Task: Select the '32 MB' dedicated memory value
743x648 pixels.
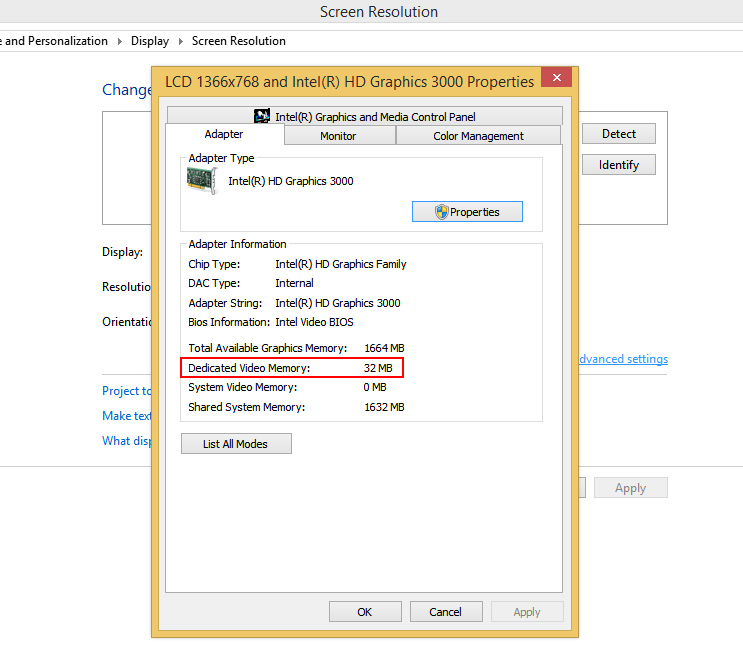Action: coord(378,368)
